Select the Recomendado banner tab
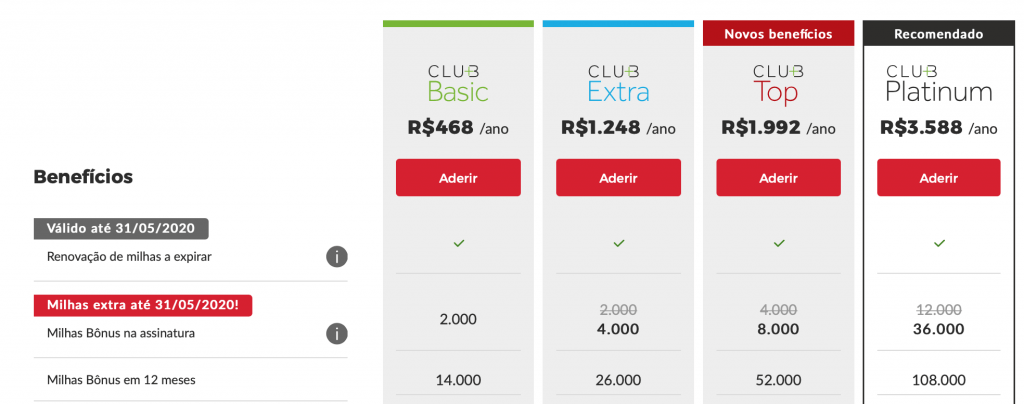Image resolution: width=1024 pixels, height=404 pixels. pos(939,34)
